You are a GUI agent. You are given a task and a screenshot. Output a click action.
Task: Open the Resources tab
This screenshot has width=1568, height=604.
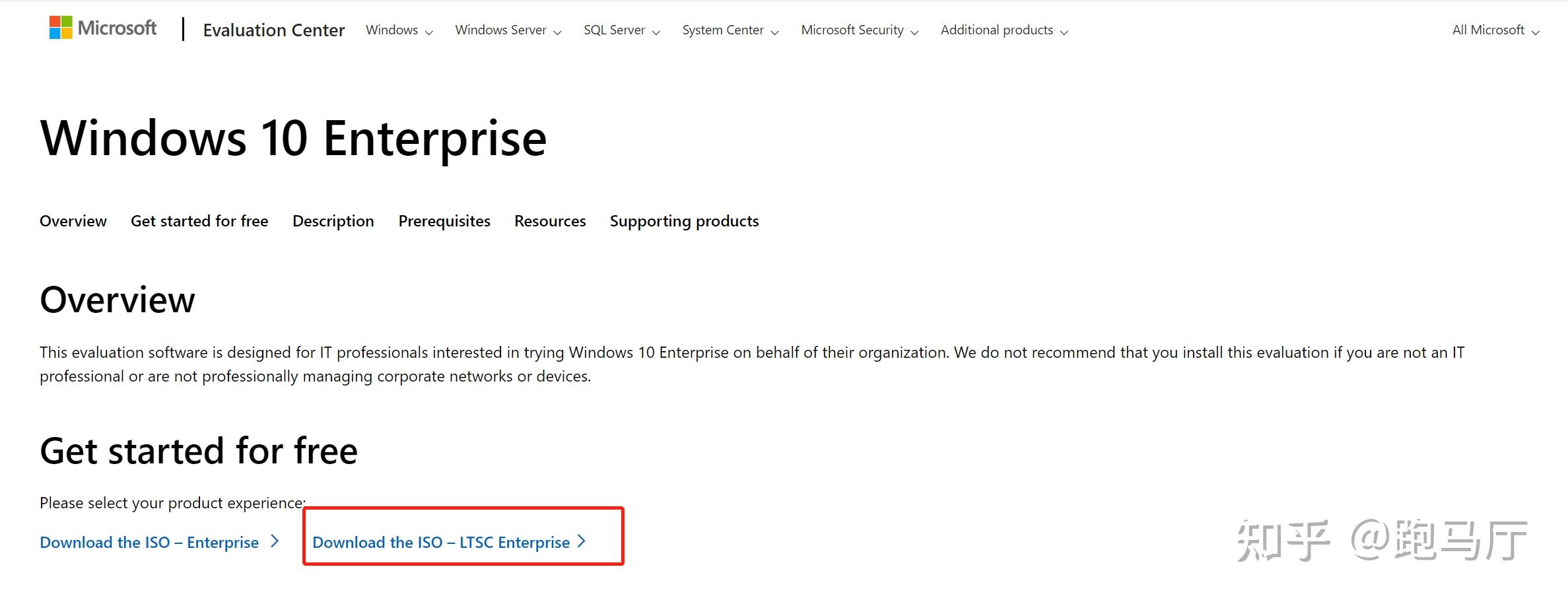pos(550,221)
